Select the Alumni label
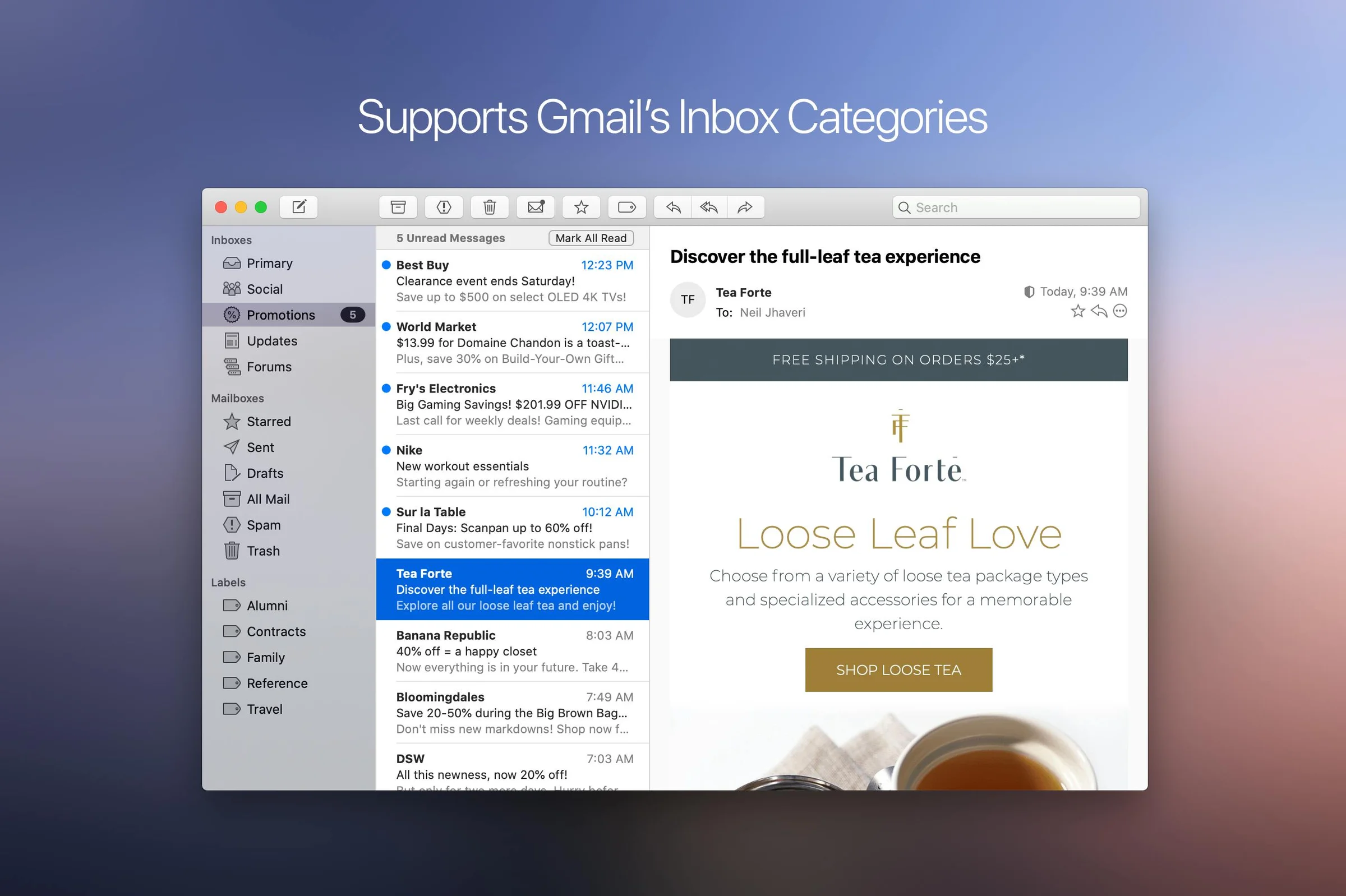The height and width of the screenshot is (896, 1346). [289, 605]
